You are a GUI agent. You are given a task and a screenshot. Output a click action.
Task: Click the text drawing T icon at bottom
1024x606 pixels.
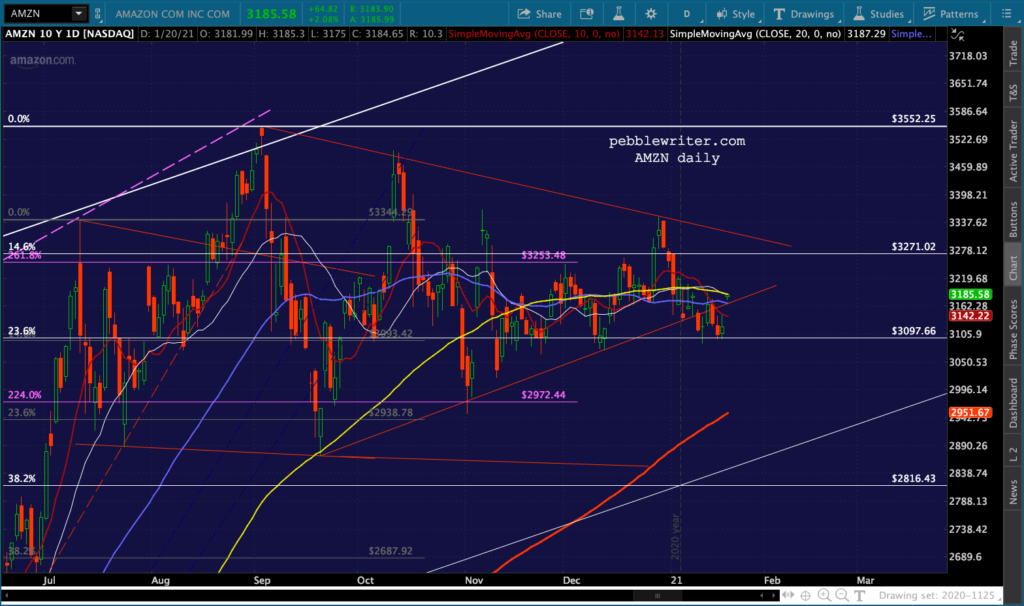(x=859, y=595)
